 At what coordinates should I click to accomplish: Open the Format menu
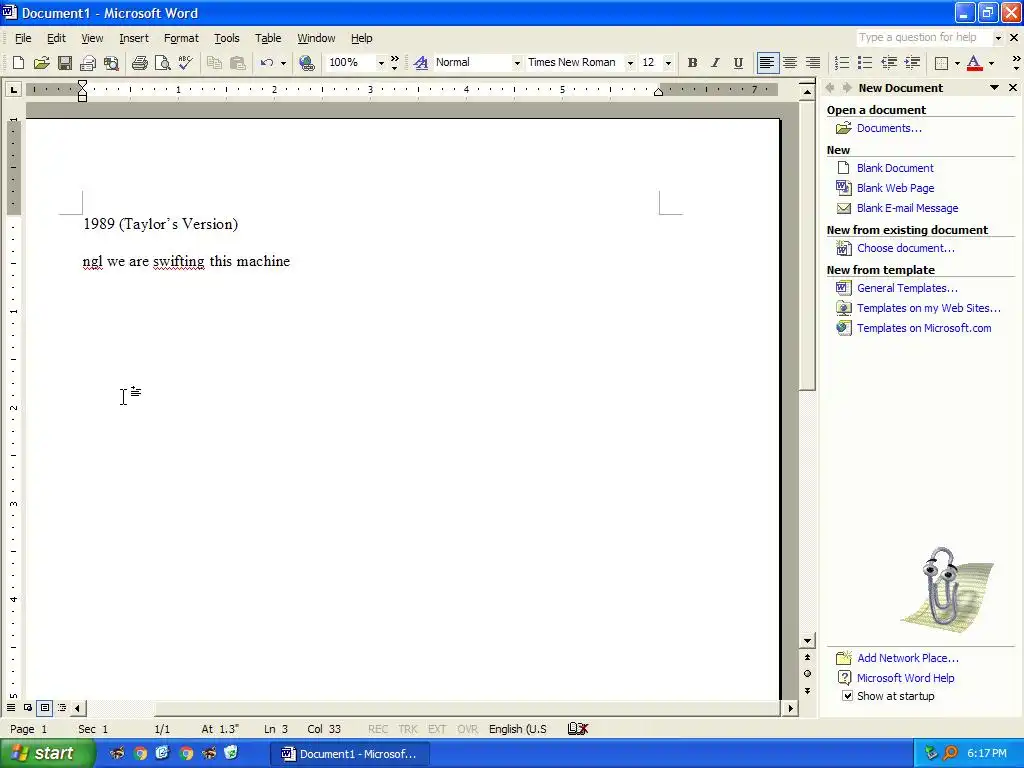181,39
